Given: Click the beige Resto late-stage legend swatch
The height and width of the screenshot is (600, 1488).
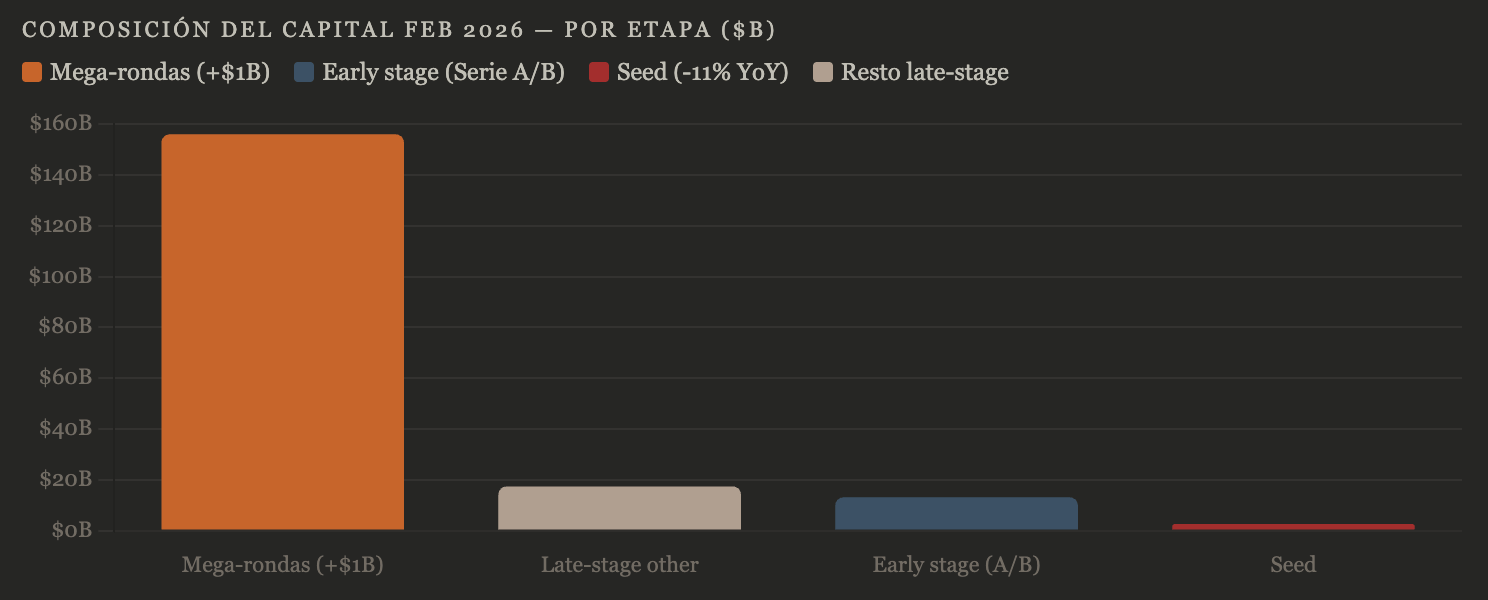Looking at the screenshot, I should coord(823,72).
